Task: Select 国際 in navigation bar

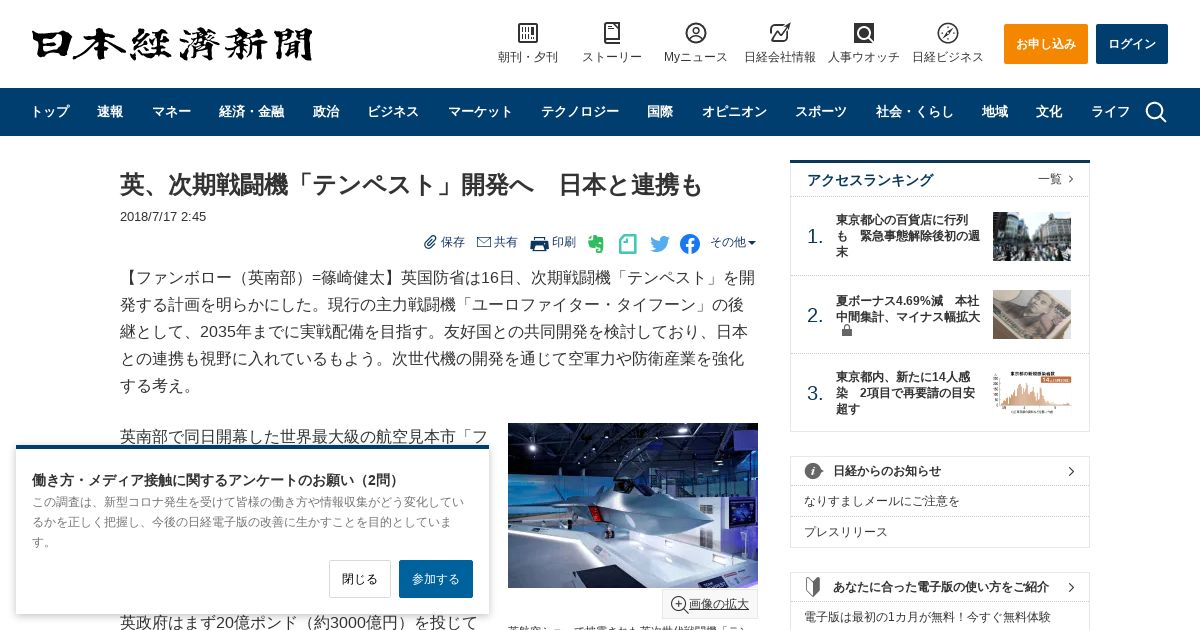Action: point(660,112)
